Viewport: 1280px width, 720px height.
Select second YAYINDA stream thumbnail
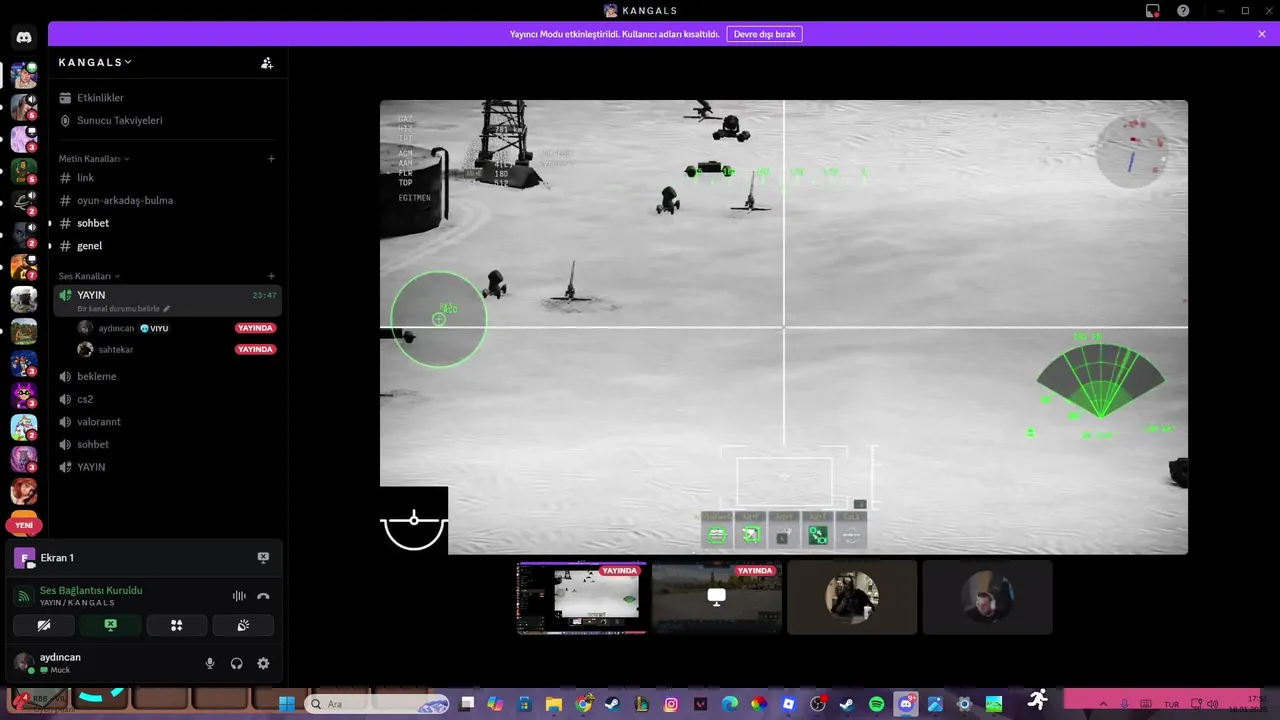pos(717,598)
